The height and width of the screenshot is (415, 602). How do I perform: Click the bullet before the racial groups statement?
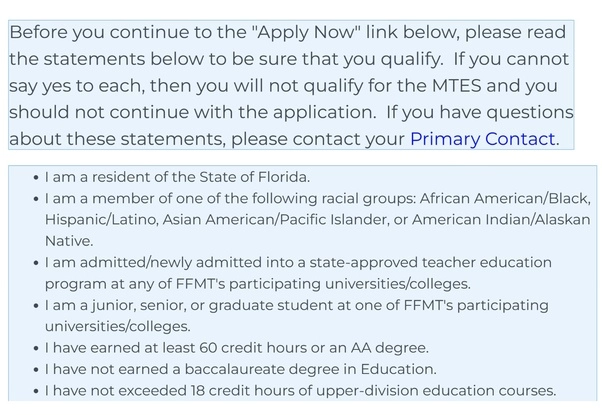(x=36, y=199)
